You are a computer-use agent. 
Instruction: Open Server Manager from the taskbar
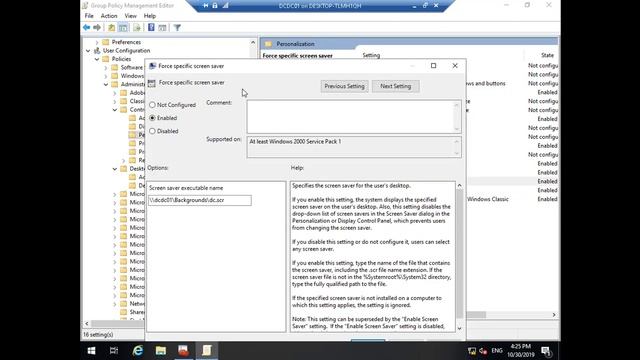(183, 351)
